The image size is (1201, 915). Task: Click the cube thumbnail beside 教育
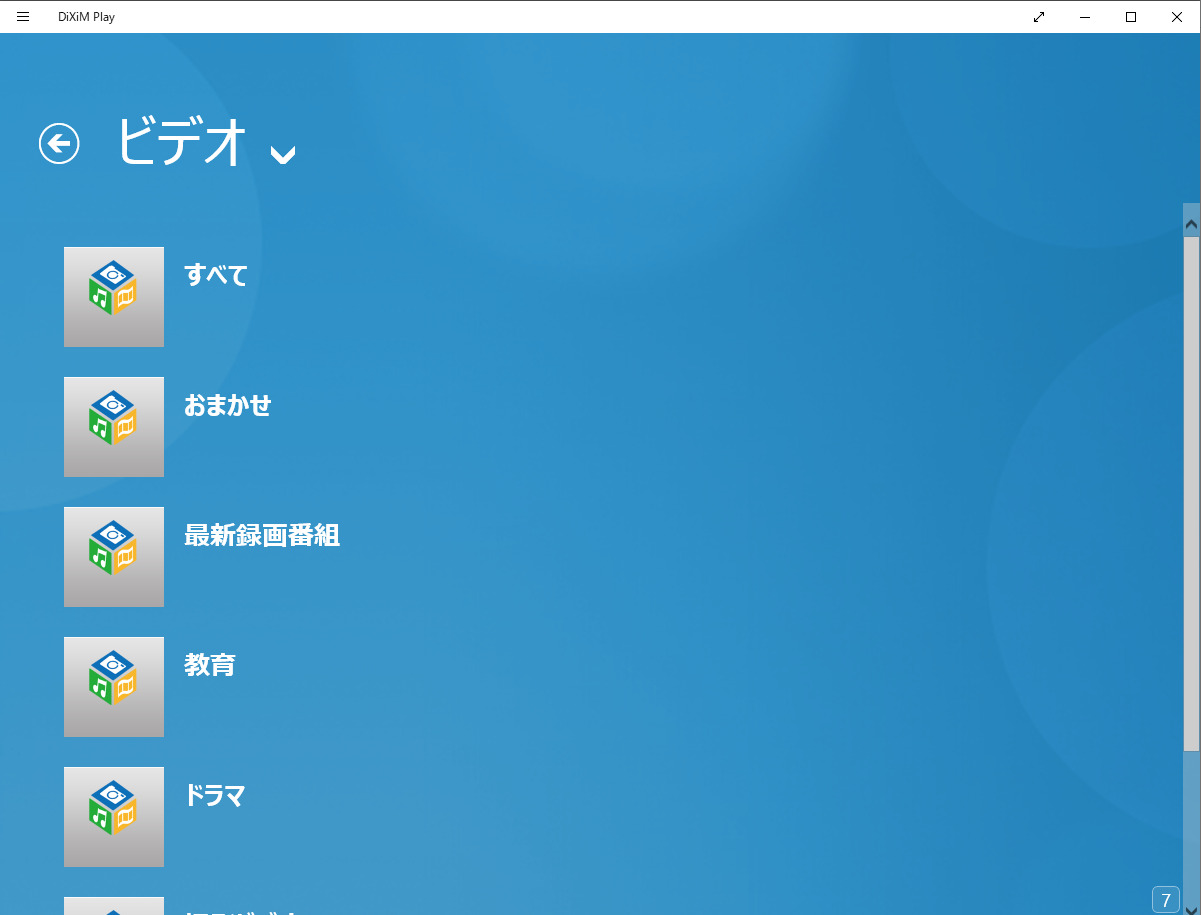[x=114, y=687]
